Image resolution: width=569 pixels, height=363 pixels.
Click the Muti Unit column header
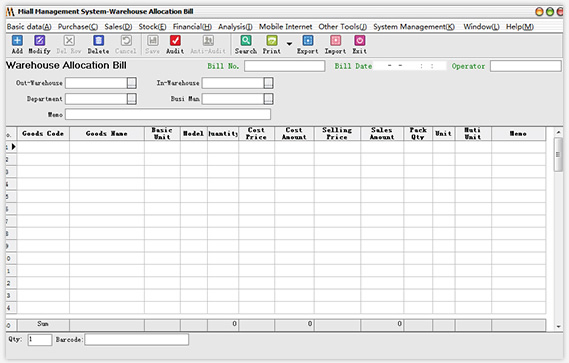coord(473,134)
